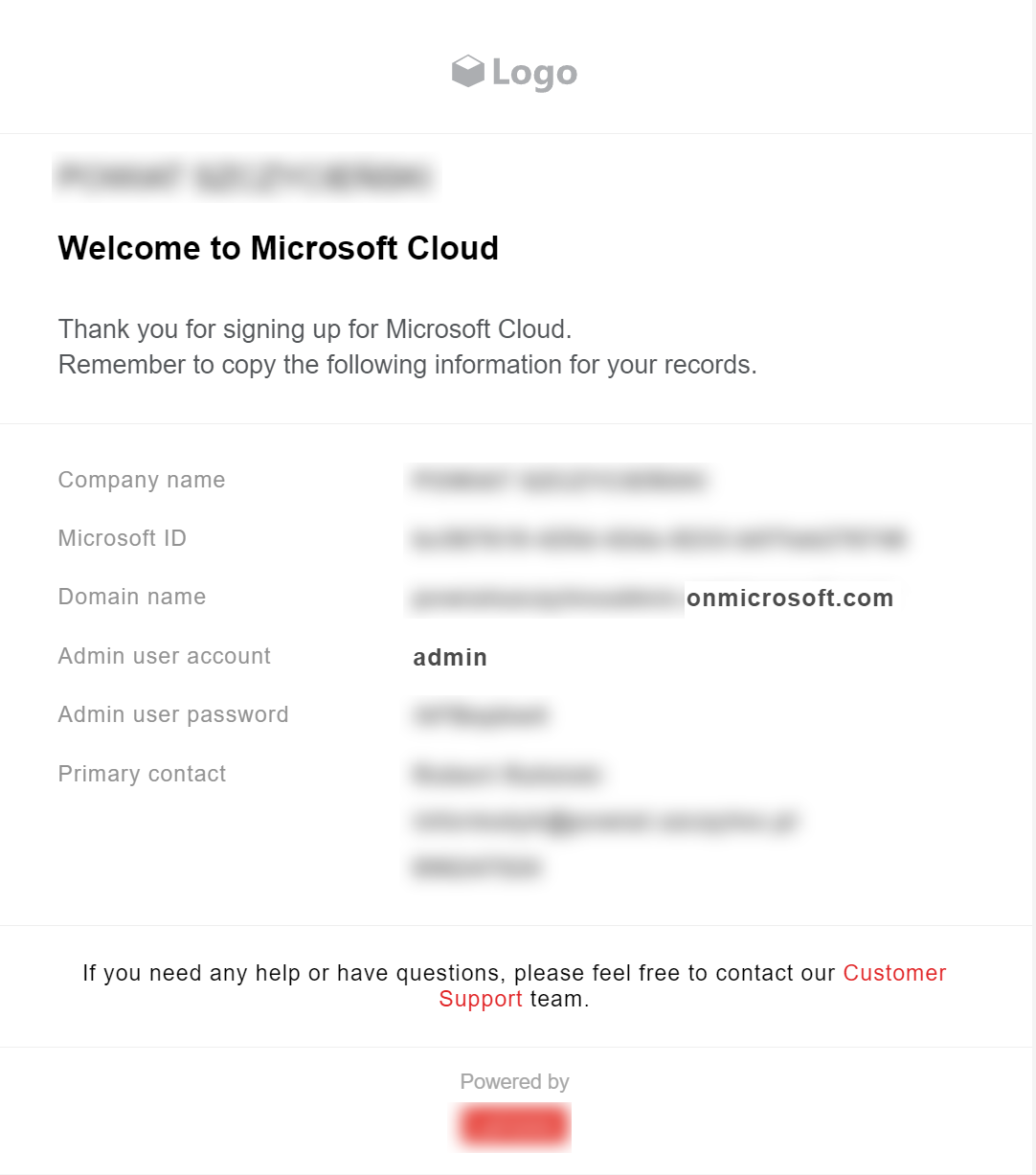The image size is (1036, 1175).
Task: Click the onmicrosoft.com domain text
Action: tap(790, 599)
